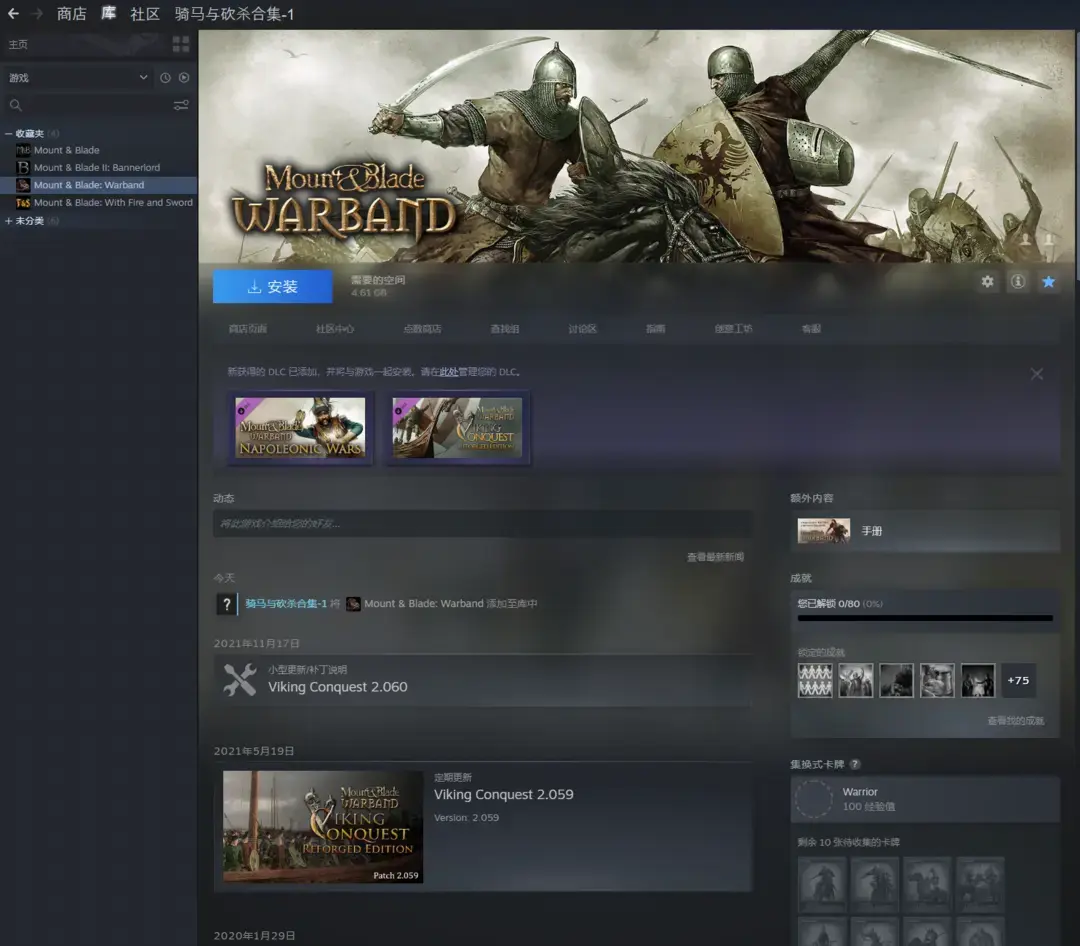This screenshot has height=946, width=1080.
Task: Open Viking Conquest 2.059 update title
Action: coord(503,794)
